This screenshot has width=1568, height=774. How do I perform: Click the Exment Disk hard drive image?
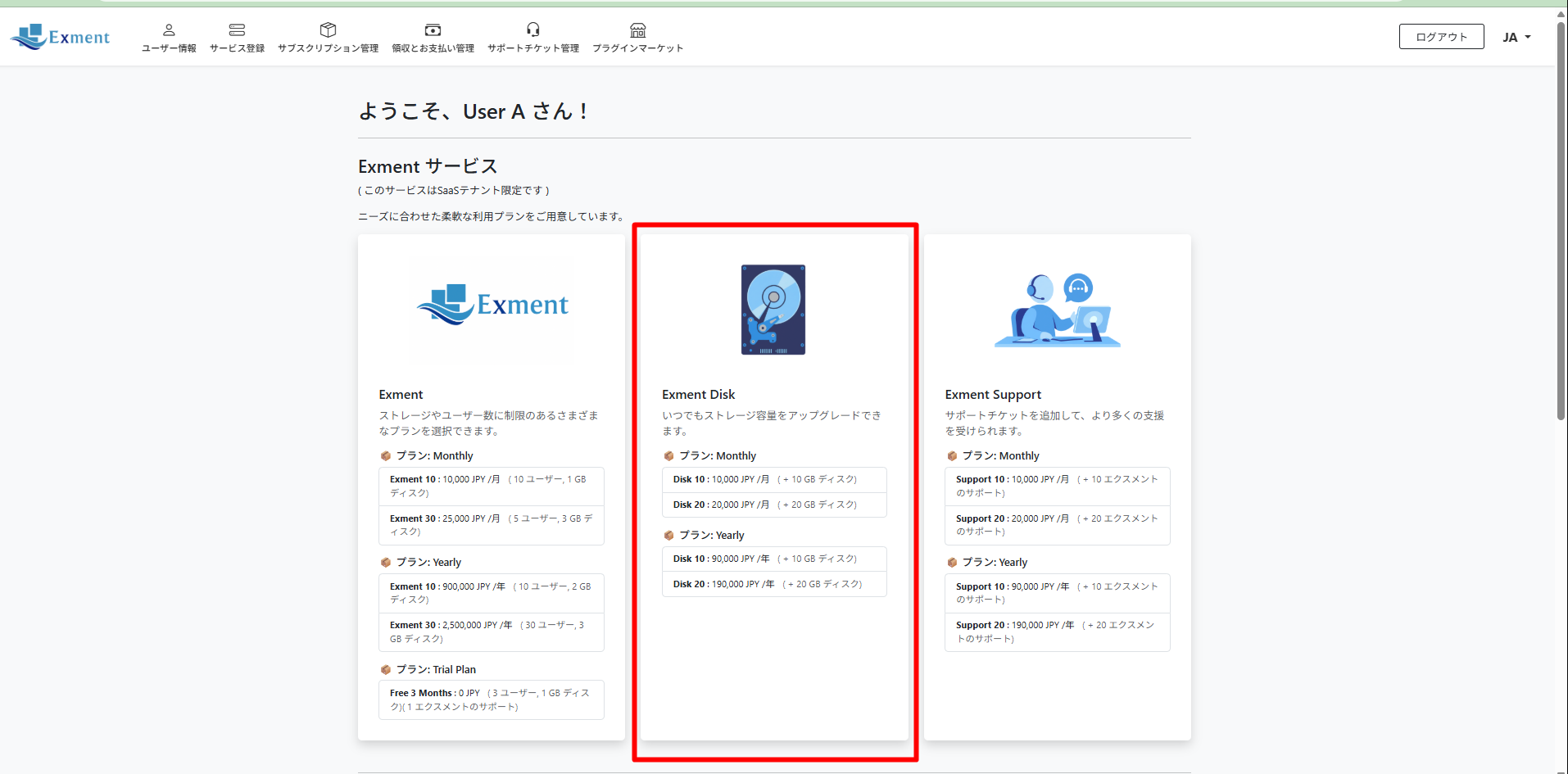773,310
